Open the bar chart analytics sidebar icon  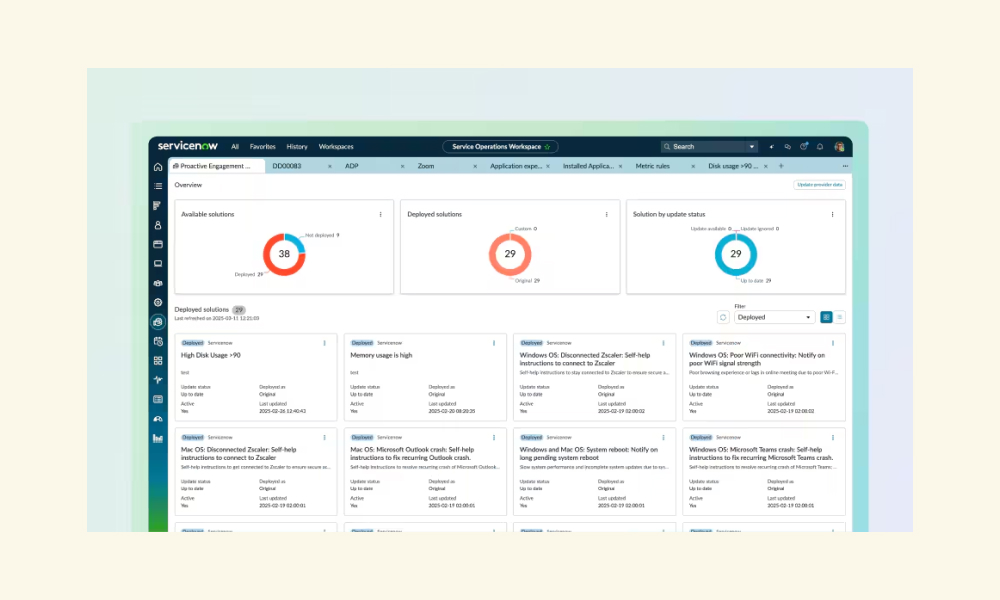pos(158,438)
